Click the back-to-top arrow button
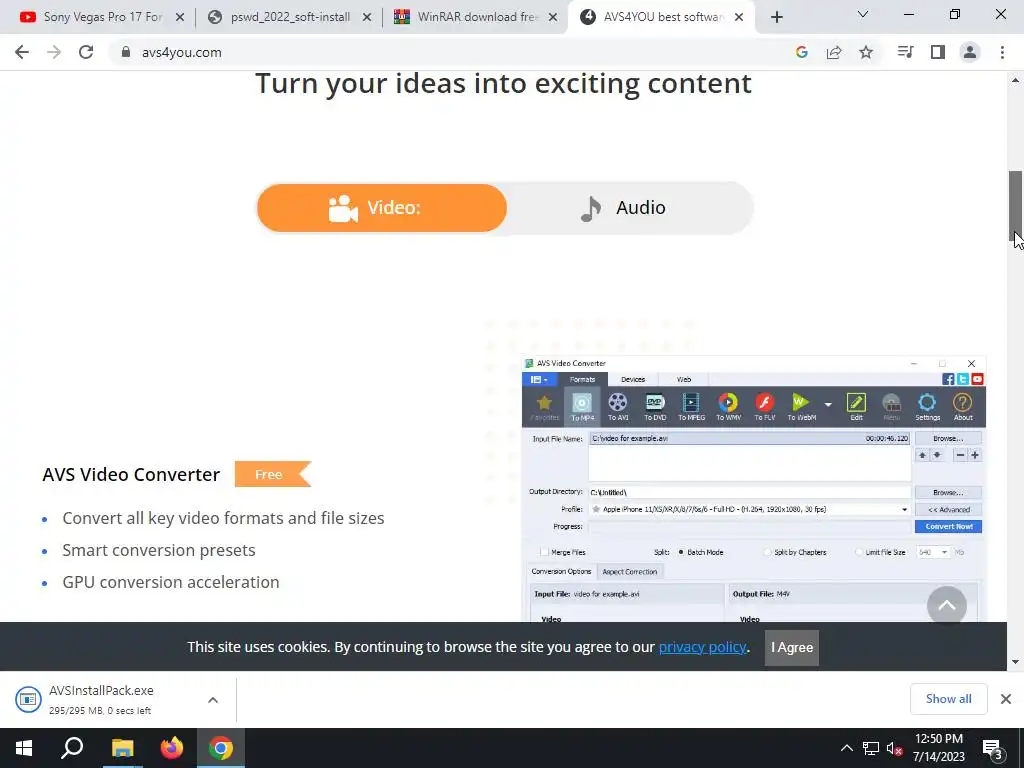The height and width of the screenshot is (768, 1024). point(947,605)
